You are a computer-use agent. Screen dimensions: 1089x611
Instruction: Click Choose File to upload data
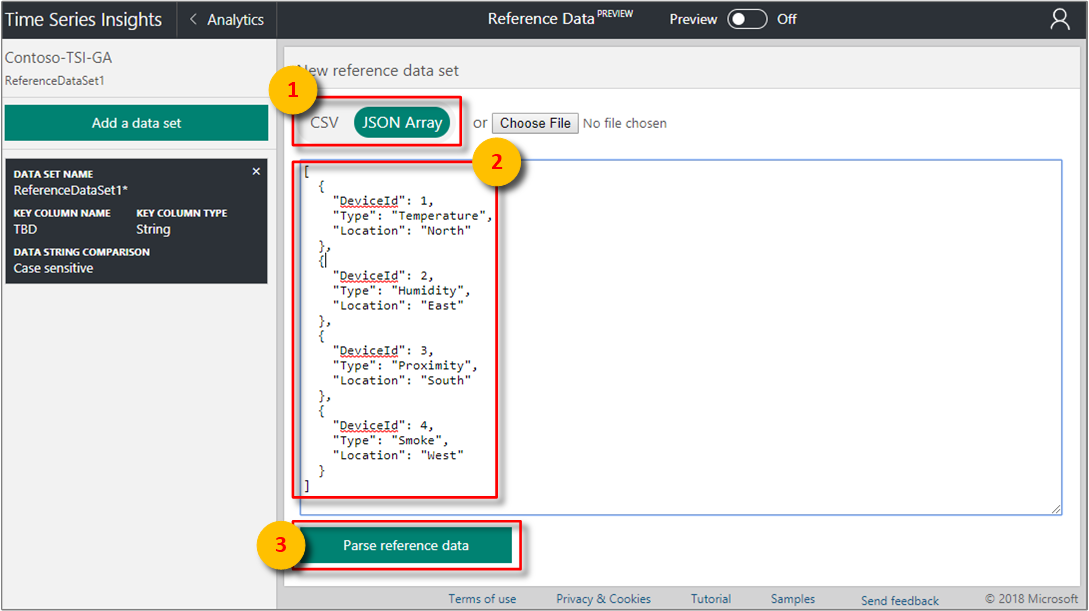click(535, 122)
